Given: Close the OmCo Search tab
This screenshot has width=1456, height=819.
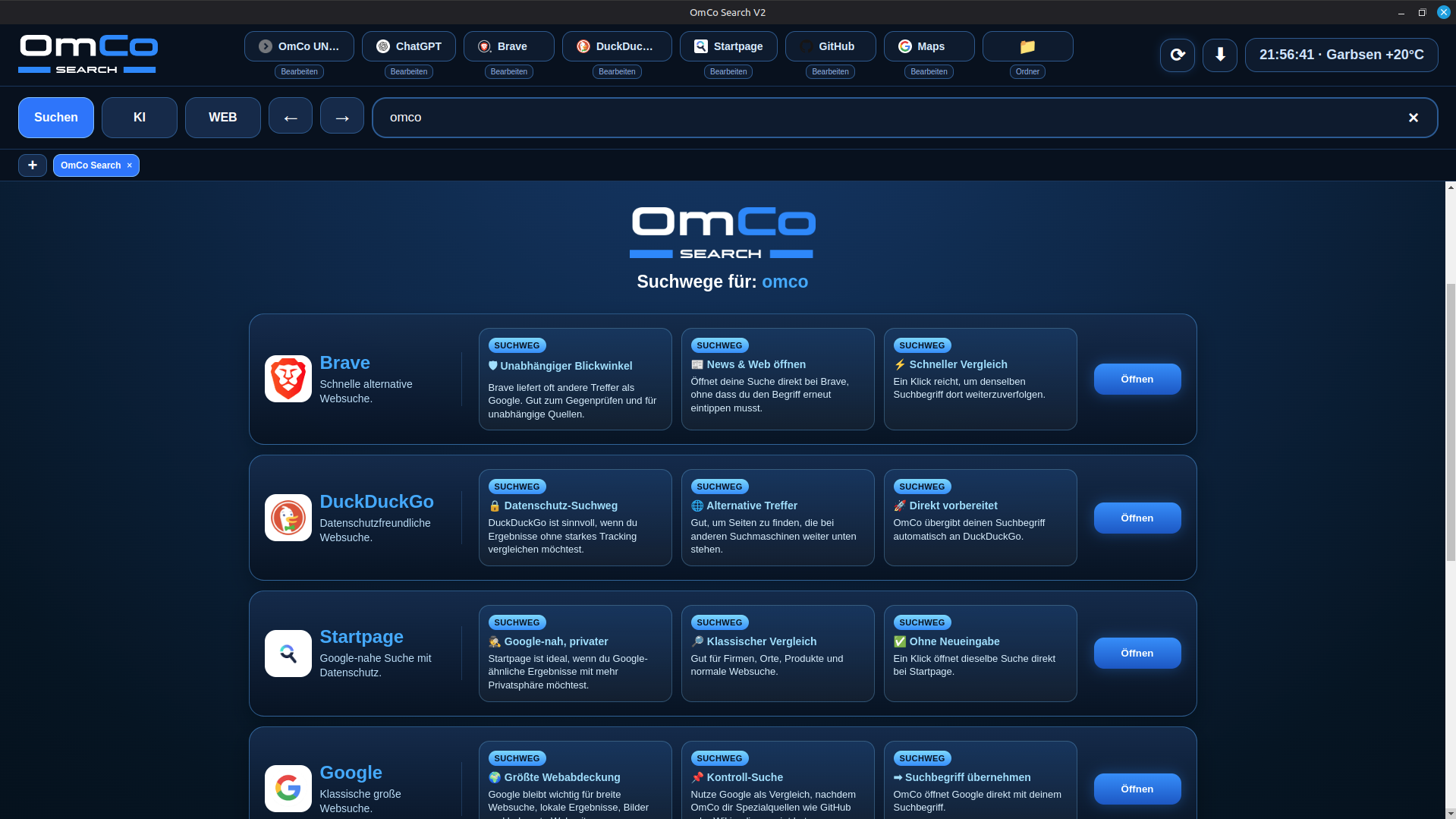Looking at the screenshot, I should click(130, 165).
